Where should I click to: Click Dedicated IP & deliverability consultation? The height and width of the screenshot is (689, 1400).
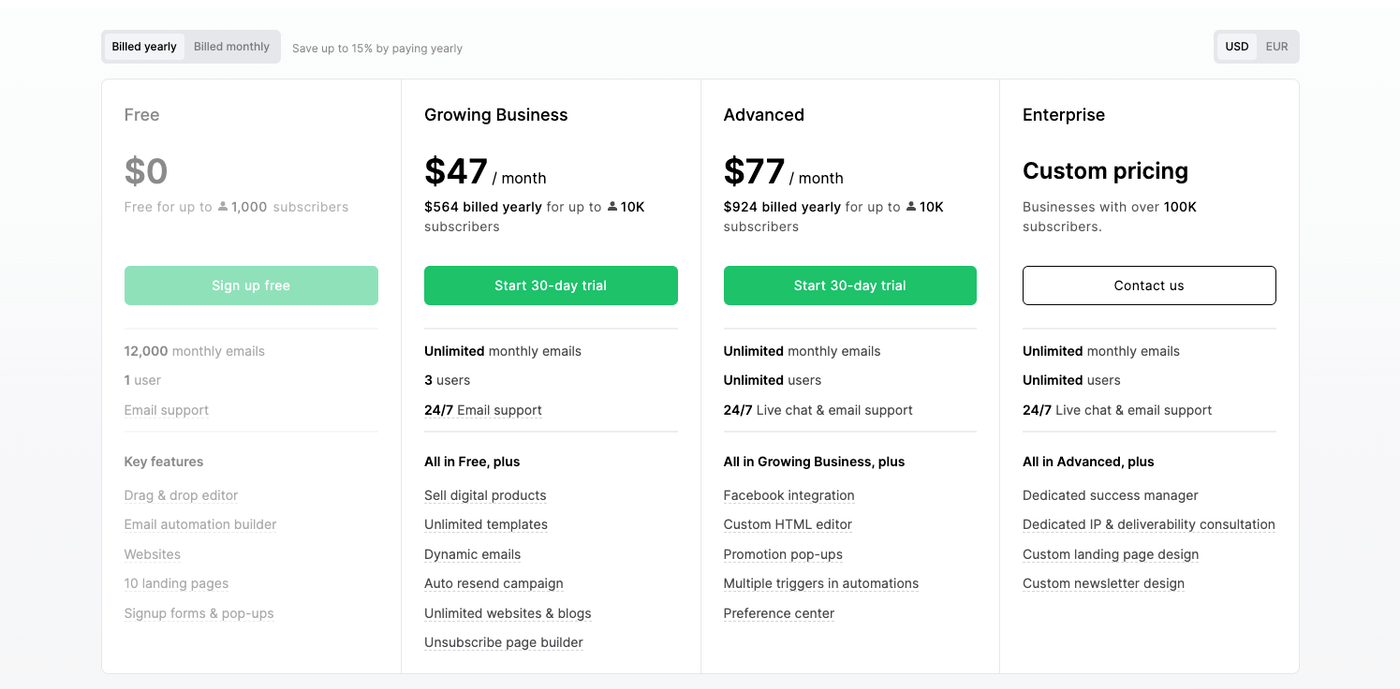pos(1149,524)
